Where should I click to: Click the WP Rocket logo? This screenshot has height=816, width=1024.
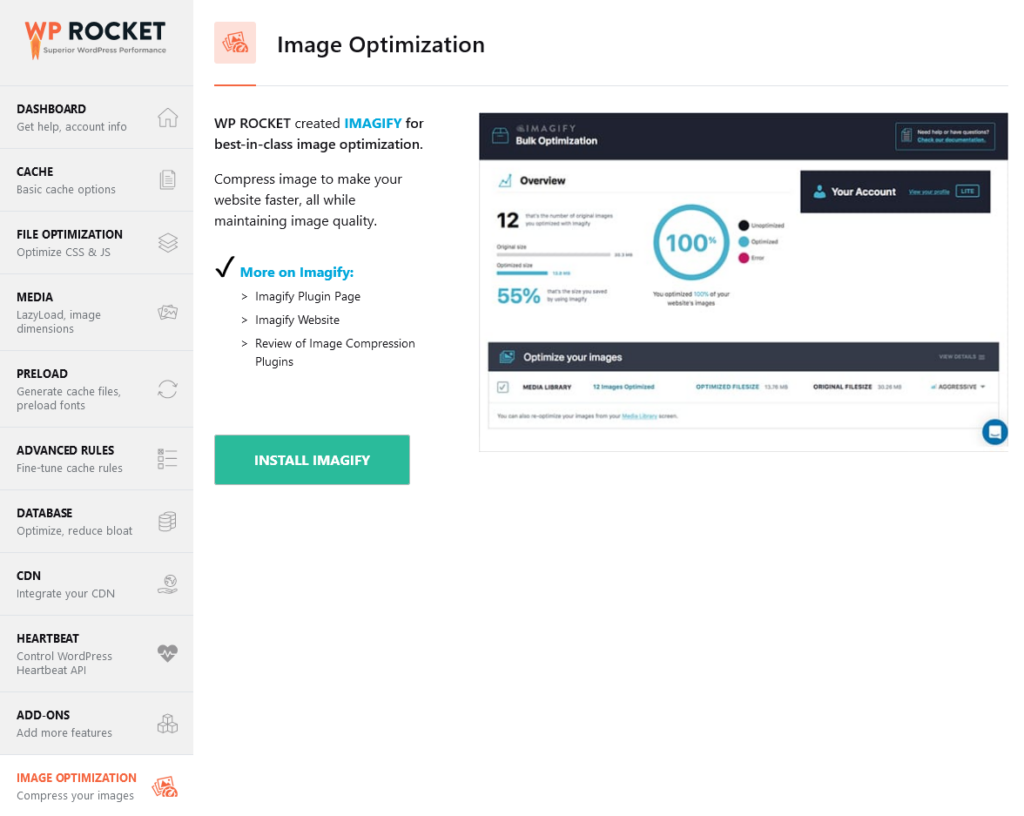95,40
